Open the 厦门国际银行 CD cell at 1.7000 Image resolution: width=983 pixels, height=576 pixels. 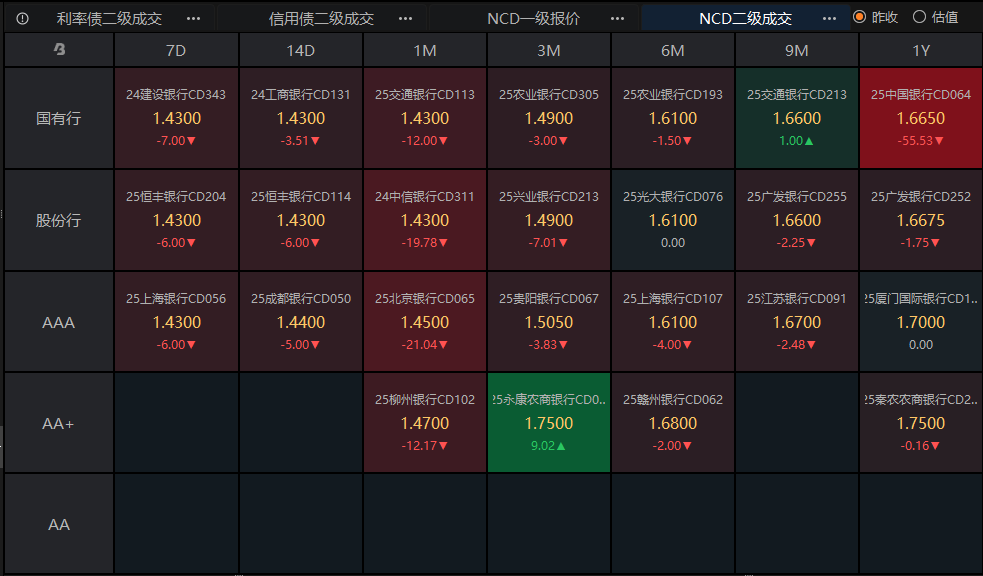tap(921, 322)
